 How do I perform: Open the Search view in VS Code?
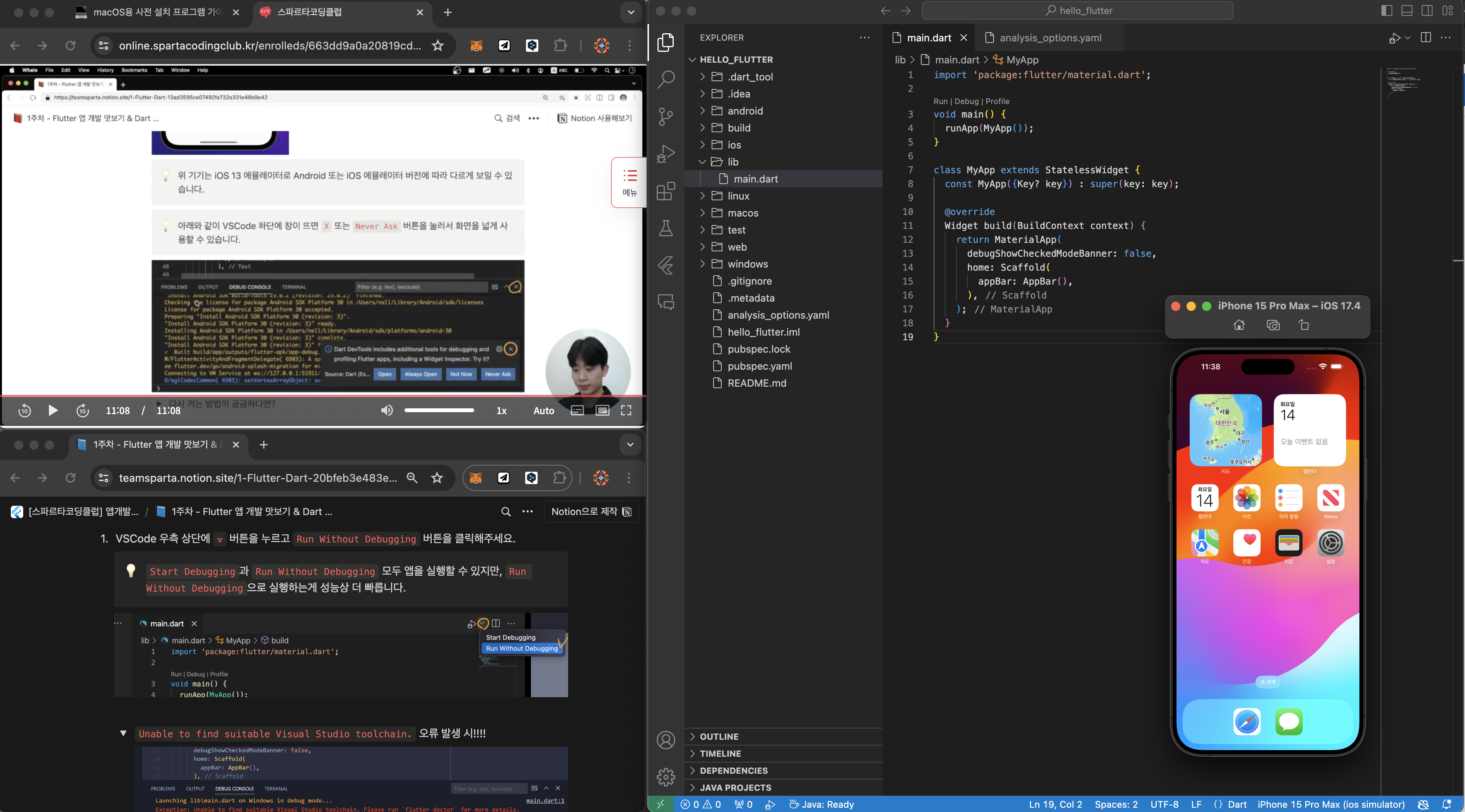pyautogui.click(x=666, y=80)
